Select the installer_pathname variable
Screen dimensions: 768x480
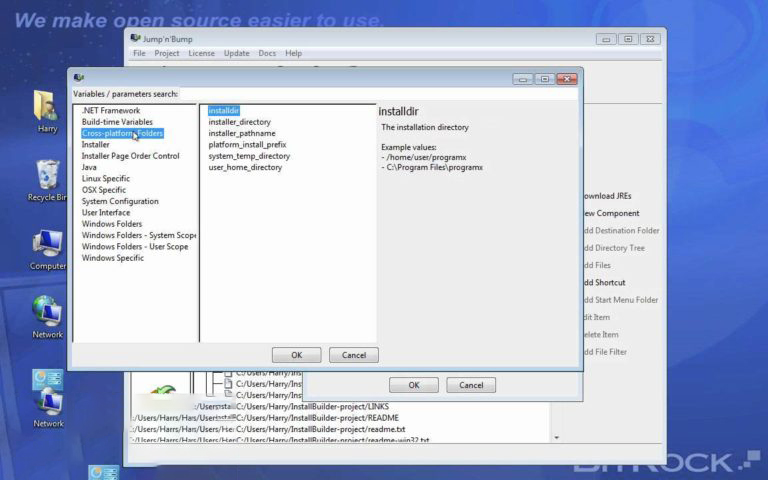pos(242,133)
